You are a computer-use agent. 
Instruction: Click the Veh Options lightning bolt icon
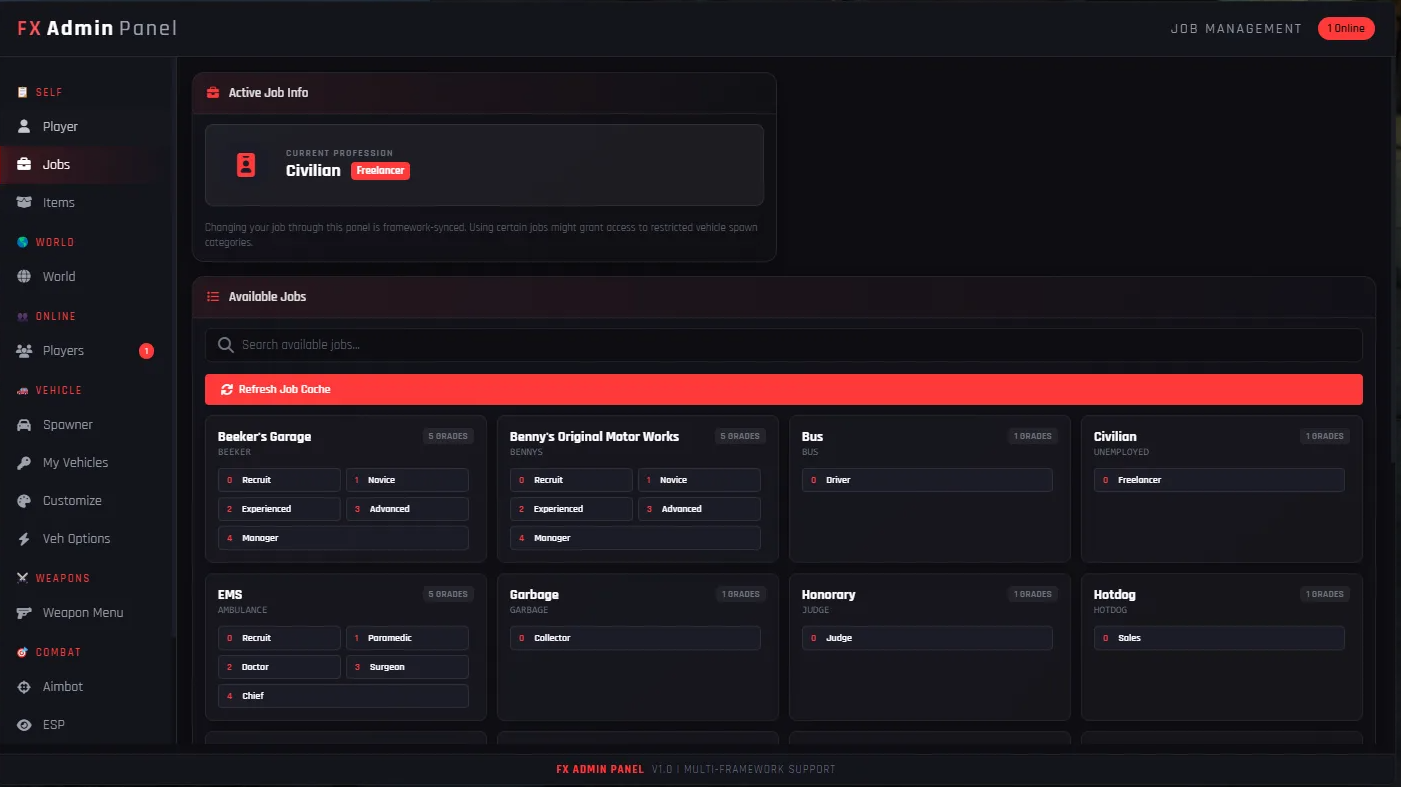point(24,539)
